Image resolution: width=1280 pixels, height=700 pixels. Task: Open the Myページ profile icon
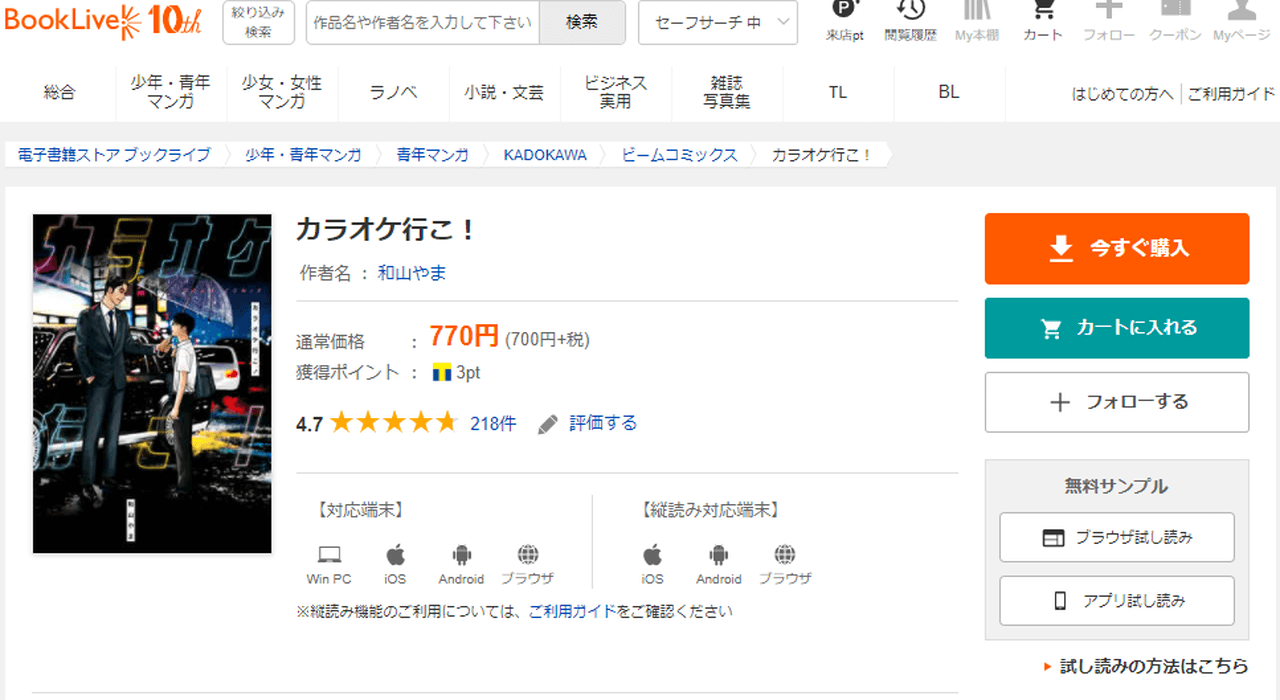click(1241, 12)
